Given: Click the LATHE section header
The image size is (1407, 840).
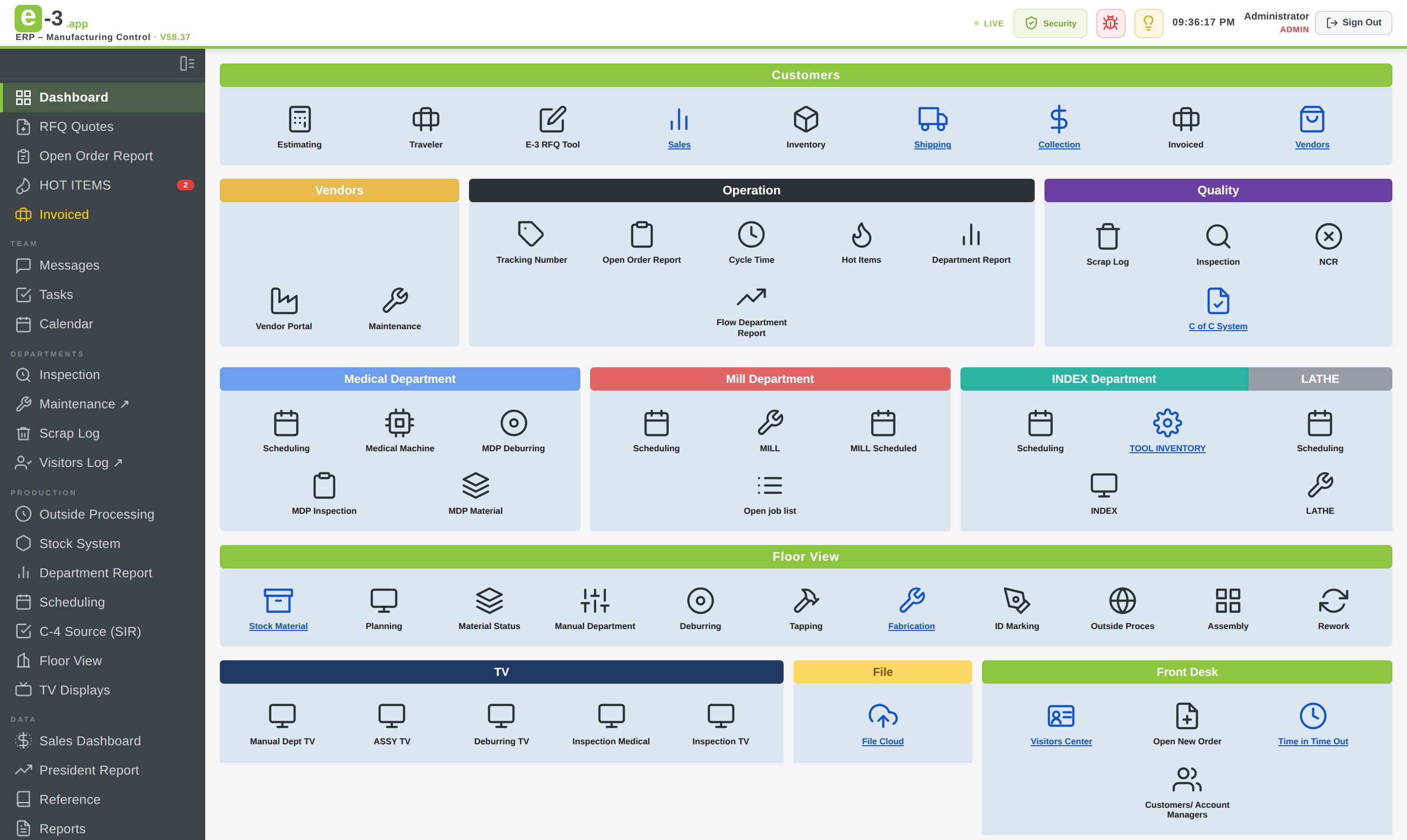Looking at the screenshot, I should click(1320, 379).
